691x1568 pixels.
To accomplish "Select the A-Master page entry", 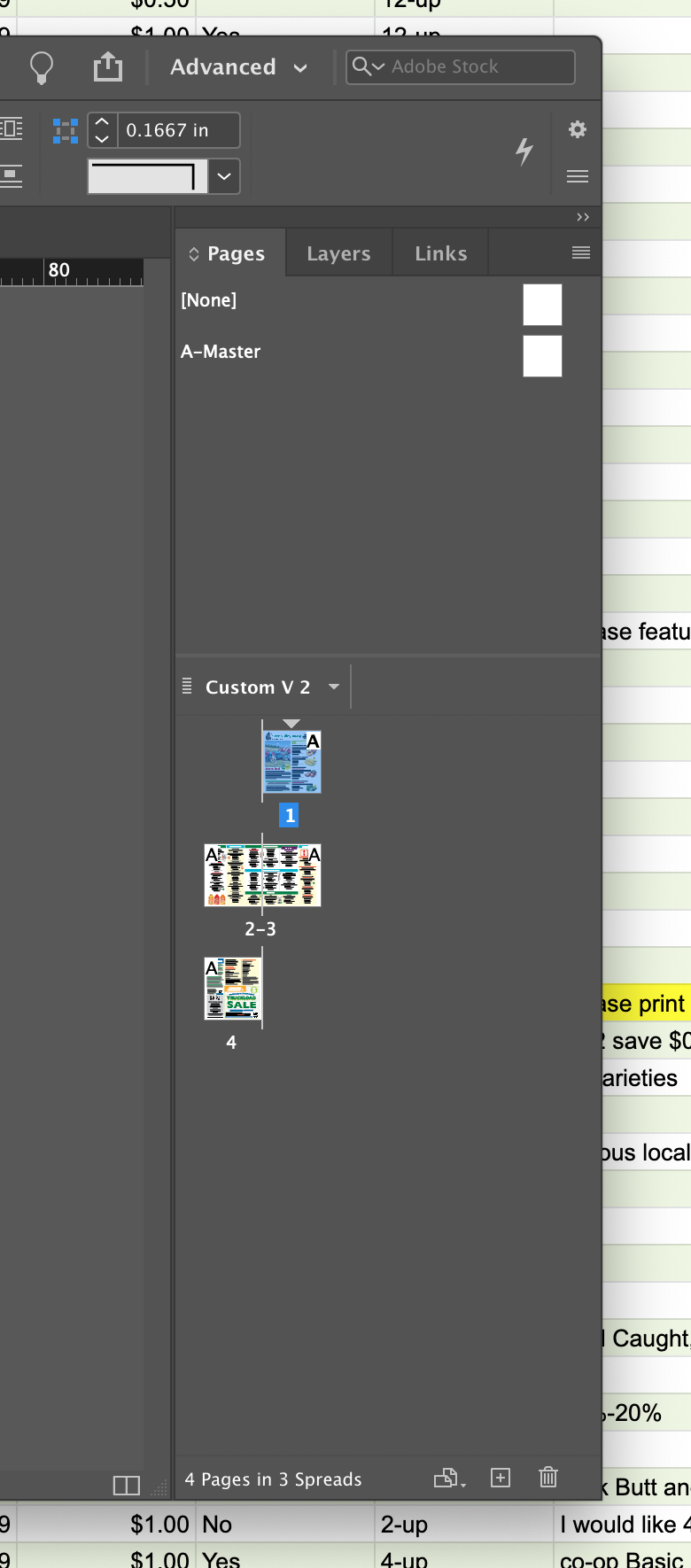I will (x=221, y=351).
